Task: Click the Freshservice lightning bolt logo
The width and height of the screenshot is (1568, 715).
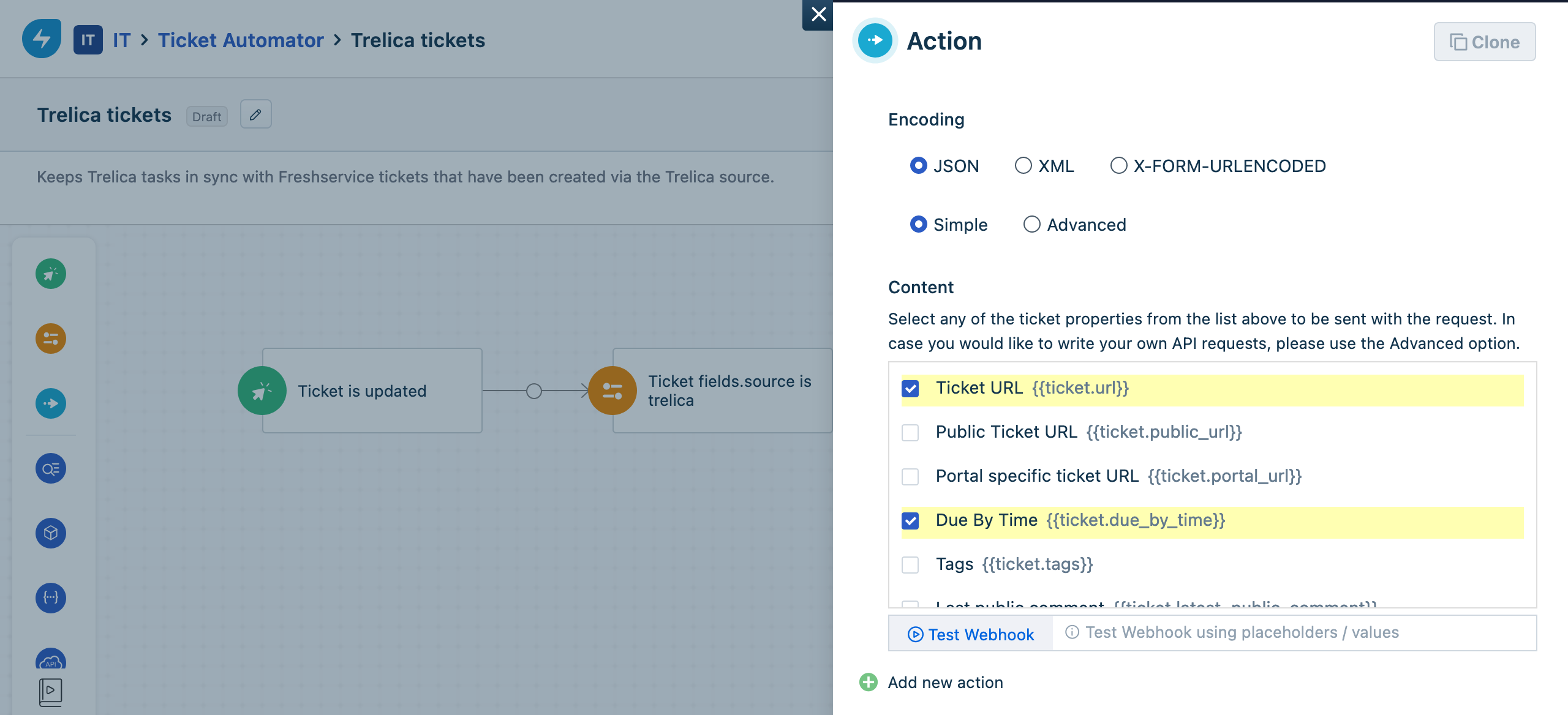Action: pyautogui.click(x=42, y=39)
